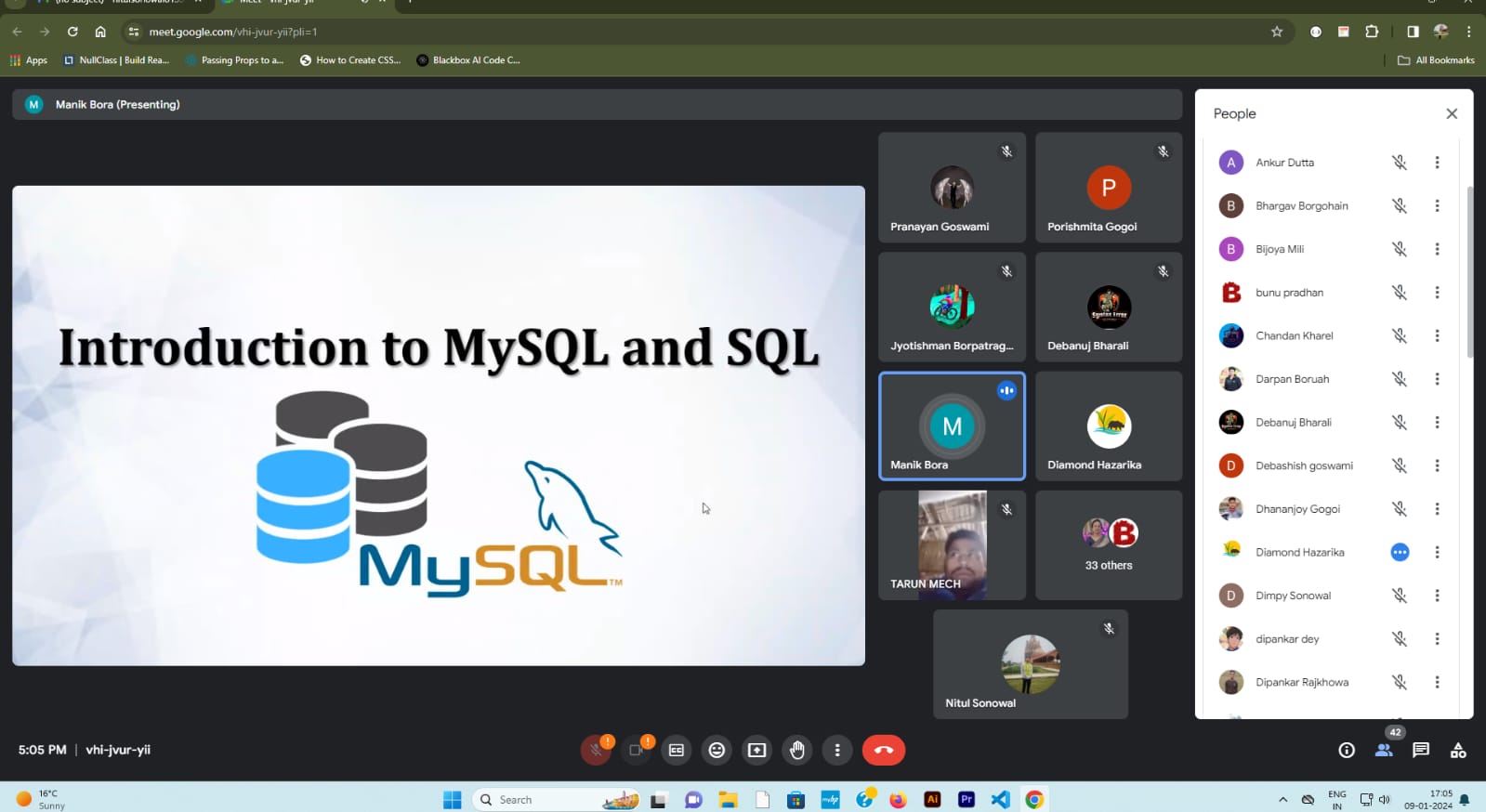Show hidden icons in the system tray

click(1282, 799)
